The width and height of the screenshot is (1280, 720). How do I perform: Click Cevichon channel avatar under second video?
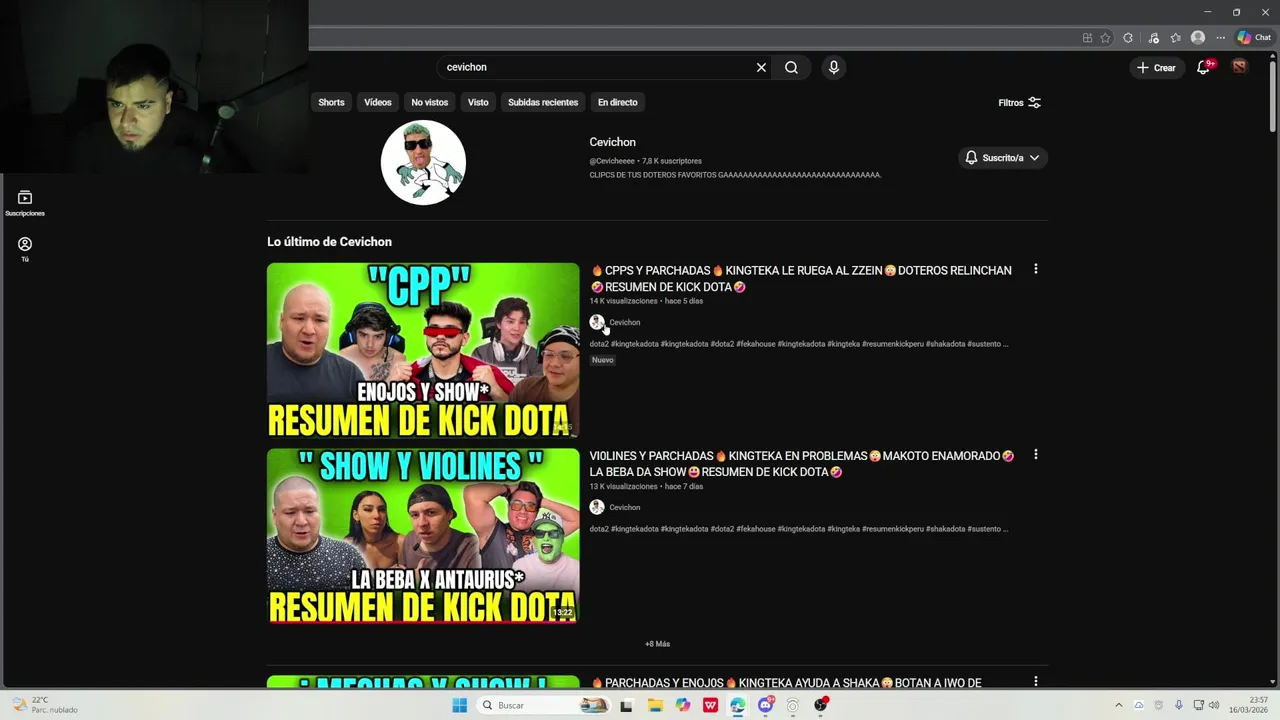coord(597,507)
